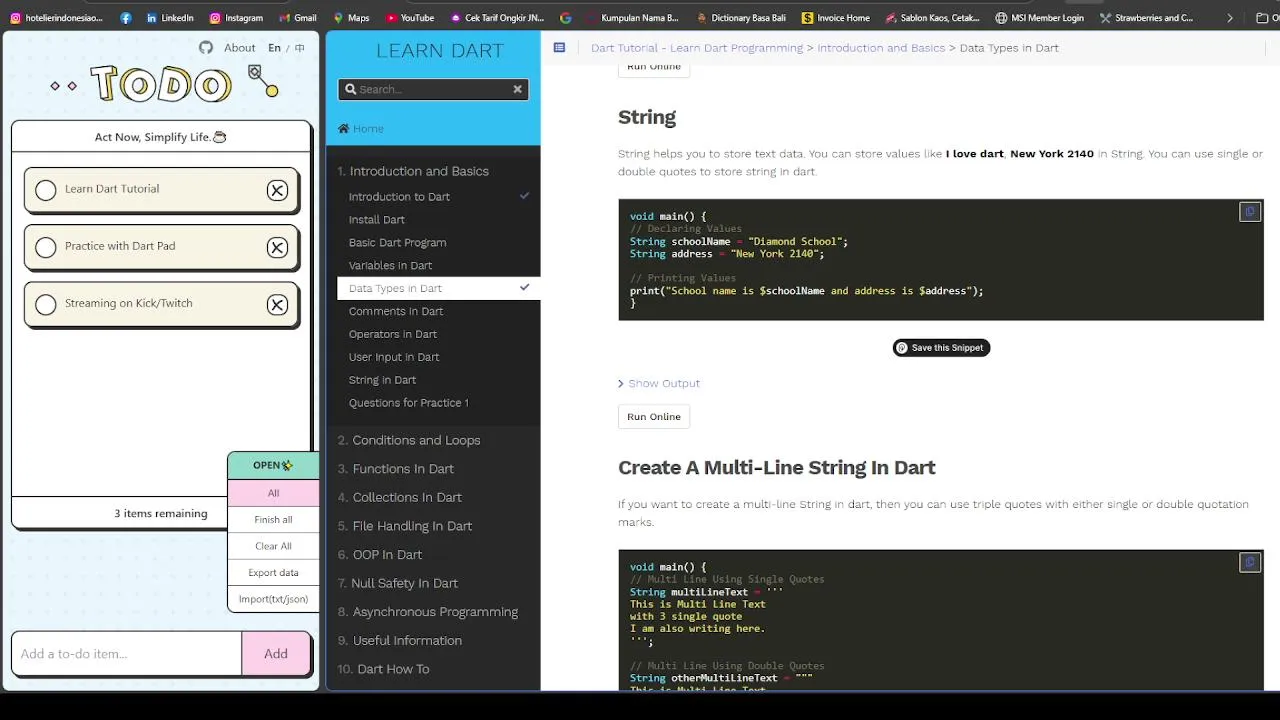Image resolution: width=1280 pixels, height=720 pixels.
Task: Choose Export data
Action: [x=273, y=573]
